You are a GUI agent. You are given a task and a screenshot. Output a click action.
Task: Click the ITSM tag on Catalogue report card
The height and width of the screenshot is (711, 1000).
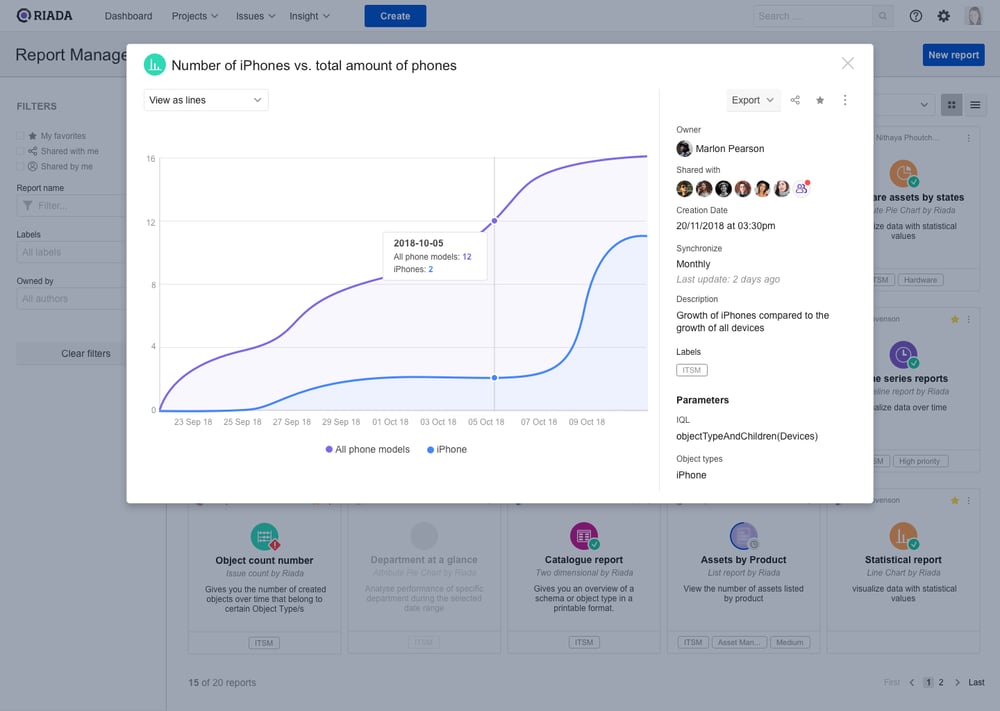pyautogui.click(x=584, y=642)
